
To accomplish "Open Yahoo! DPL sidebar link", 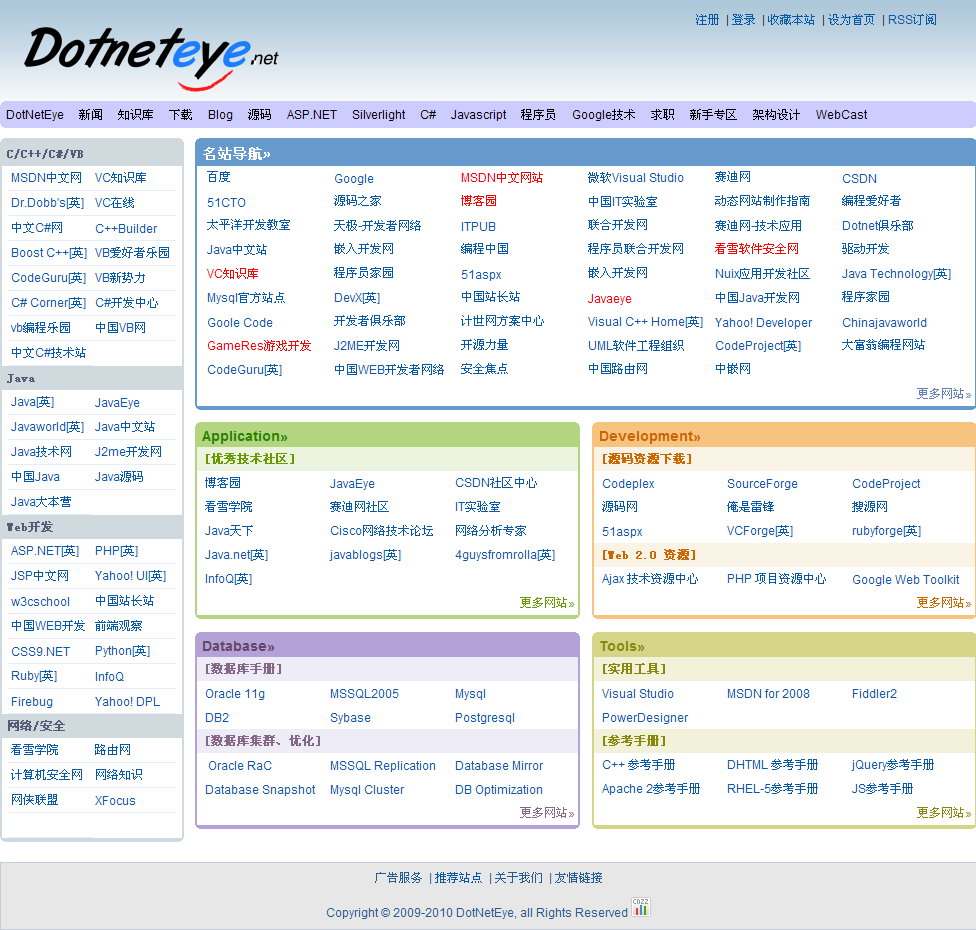I will pos(127,702).
